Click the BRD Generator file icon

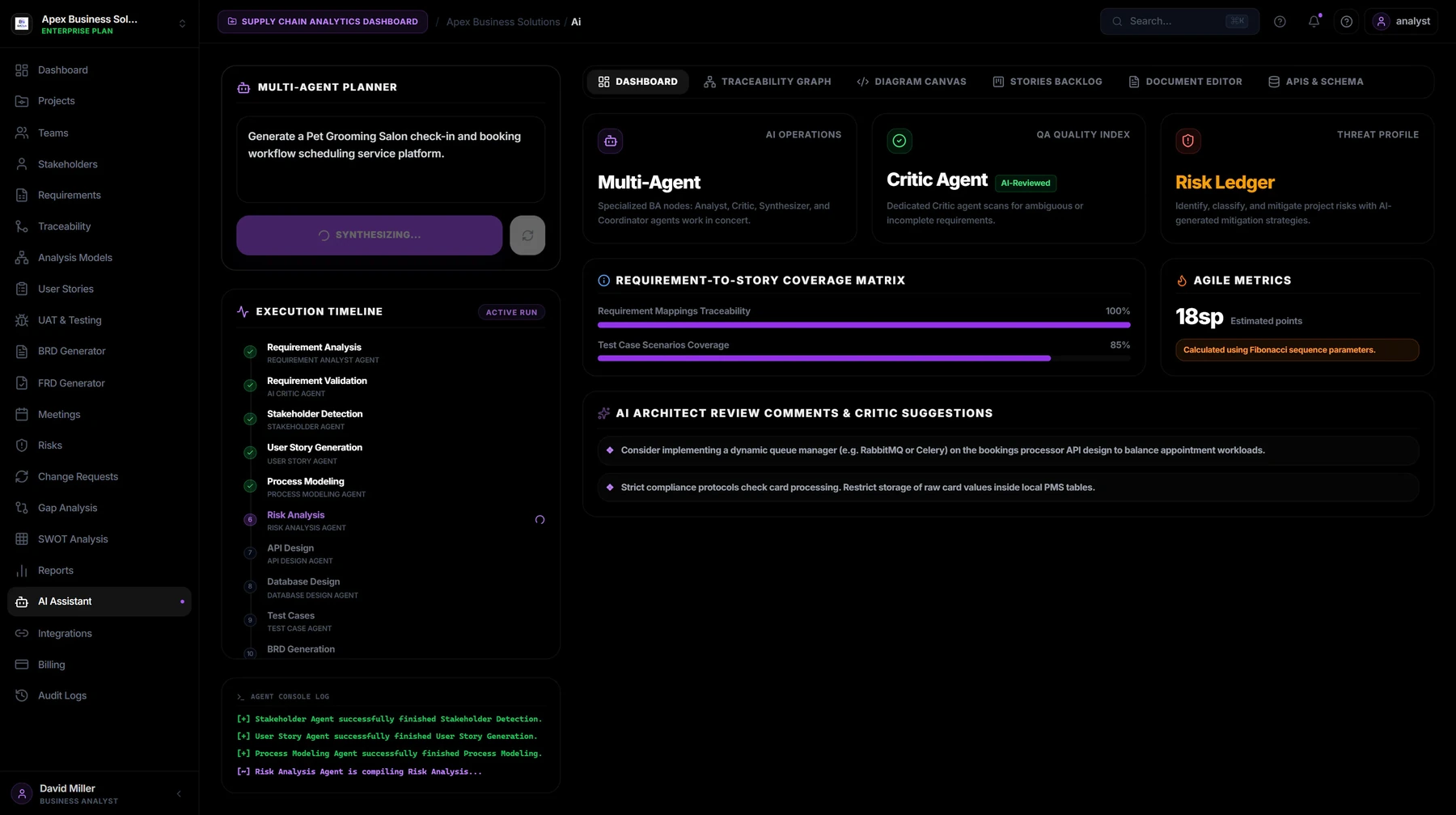click(x=22, y=351)
